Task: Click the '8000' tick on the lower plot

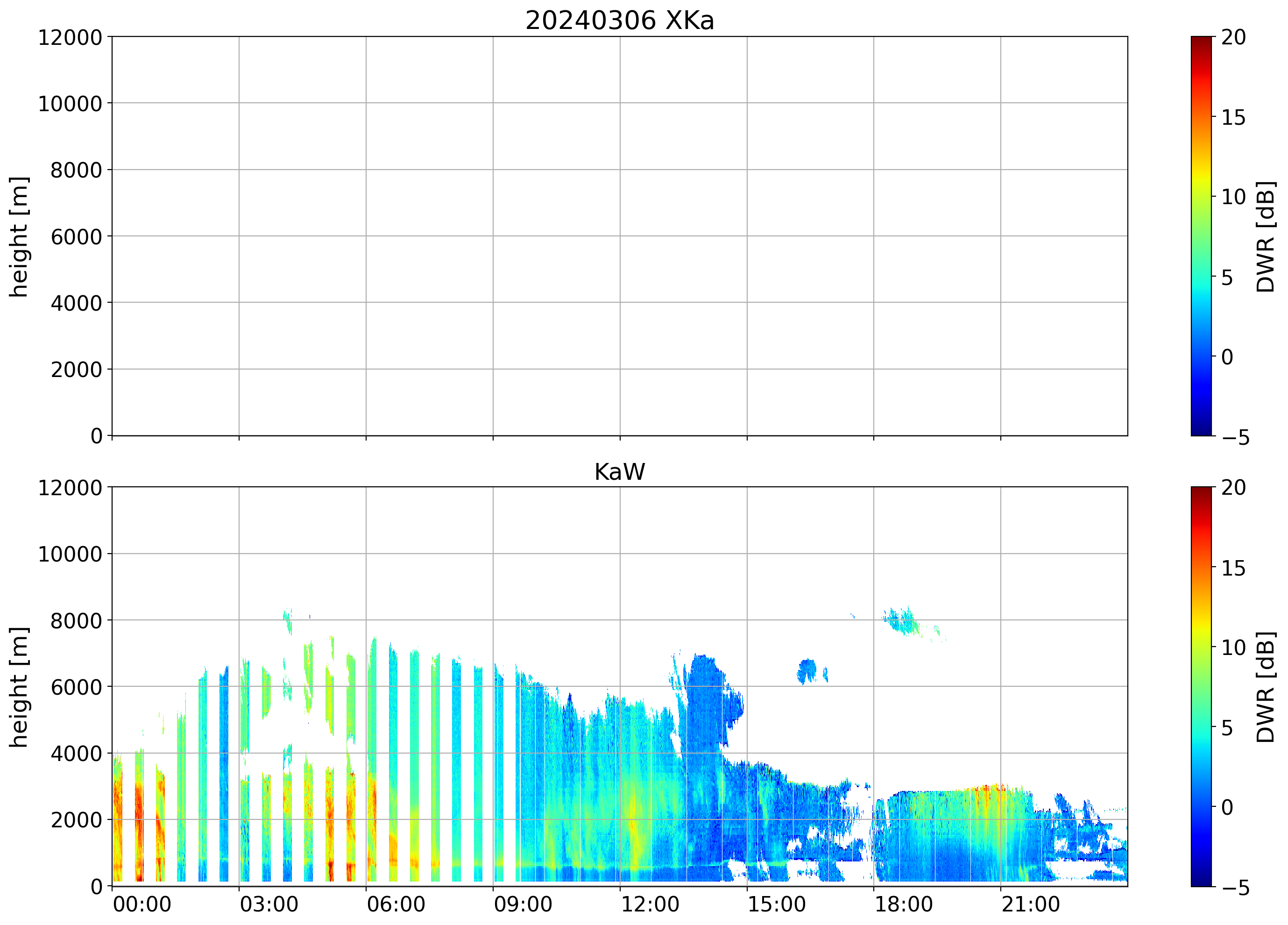Action: point(76,620)
